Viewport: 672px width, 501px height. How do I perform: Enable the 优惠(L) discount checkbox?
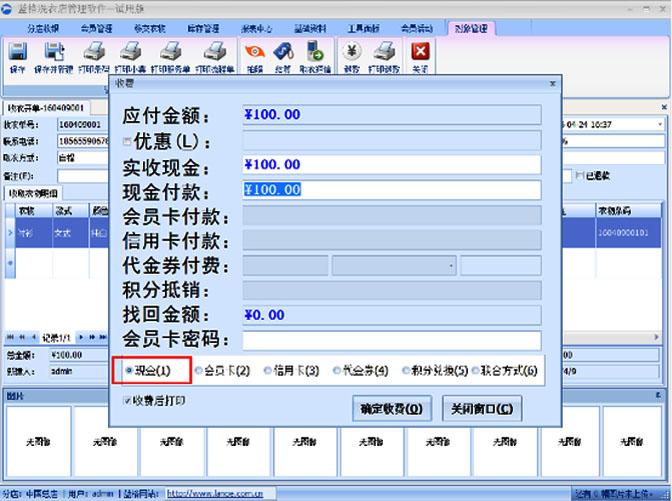[x=127, y=141]
